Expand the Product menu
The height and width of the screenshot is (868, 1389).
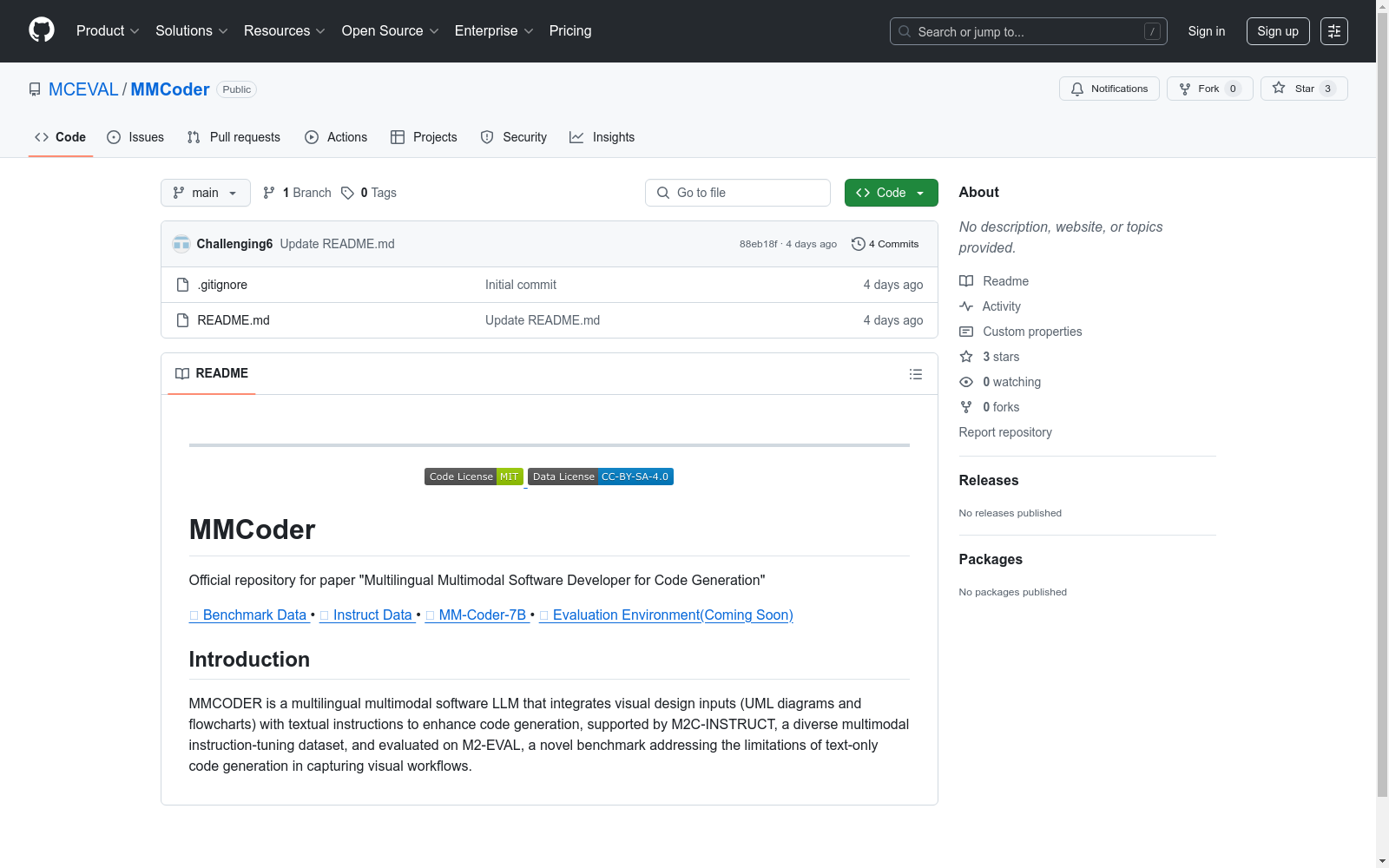point(108,31)
